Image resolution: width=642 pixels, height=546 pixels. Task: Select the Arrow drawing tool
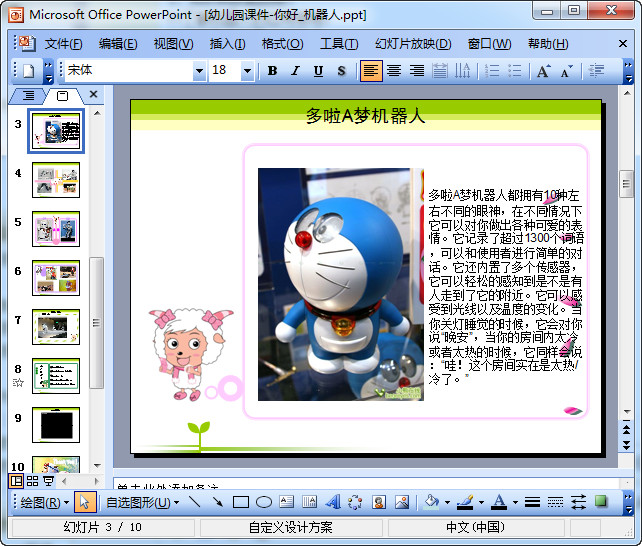tap(217, 502)
